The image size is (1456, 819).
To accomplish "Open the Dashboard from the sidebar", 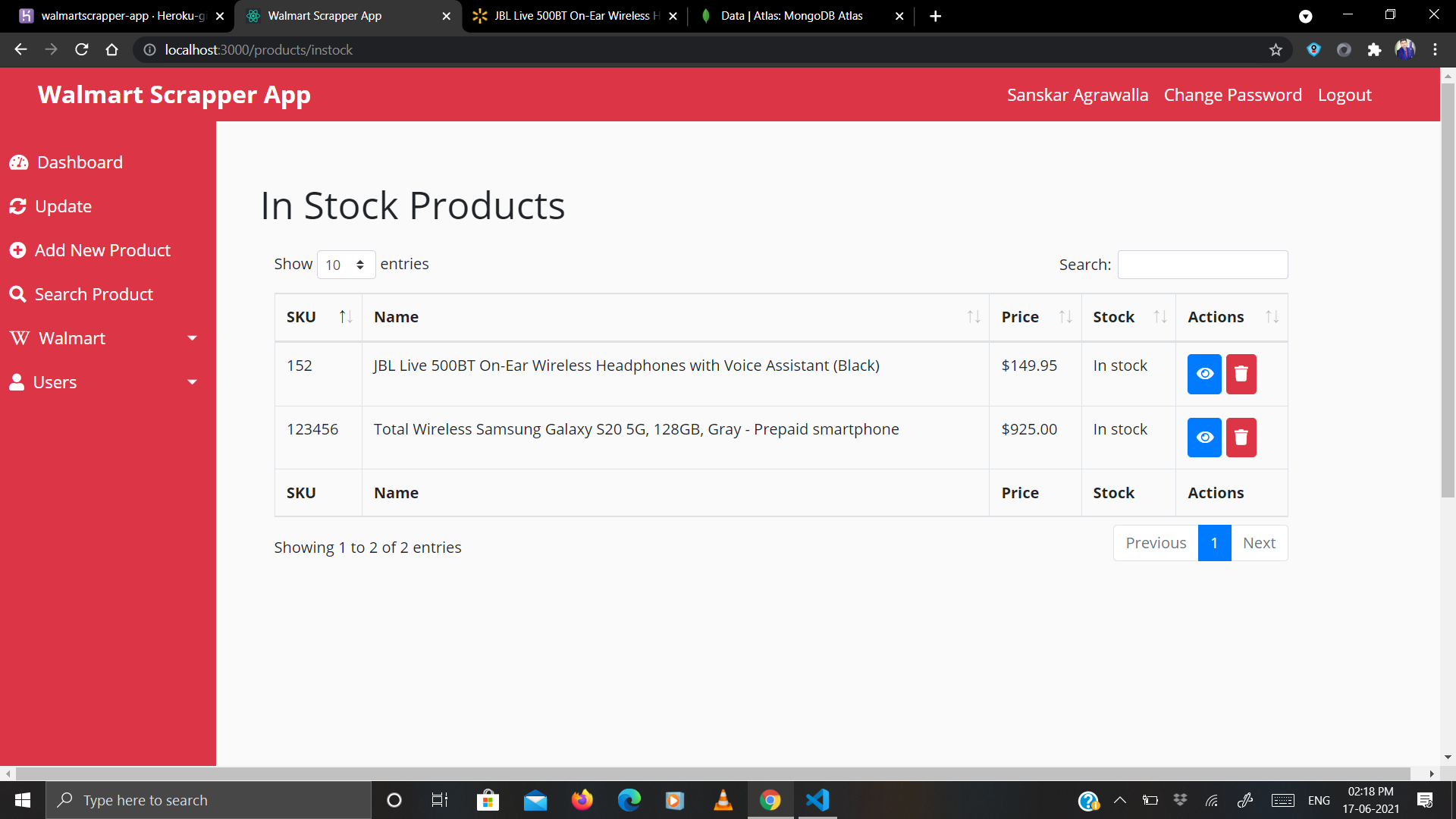I will coord(80,162).
